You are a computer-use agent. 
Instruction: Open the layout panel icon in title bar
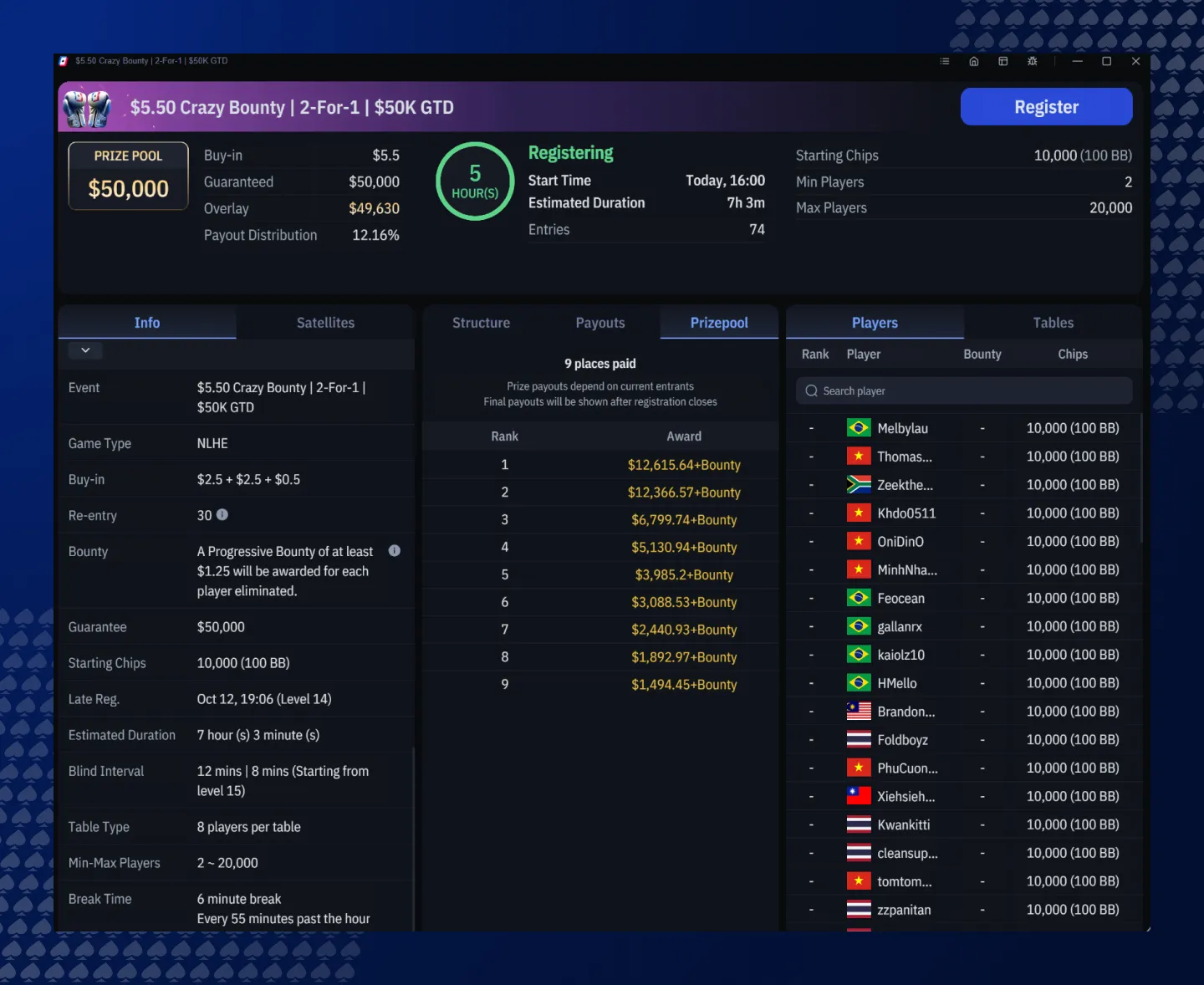click(1003, 61)
